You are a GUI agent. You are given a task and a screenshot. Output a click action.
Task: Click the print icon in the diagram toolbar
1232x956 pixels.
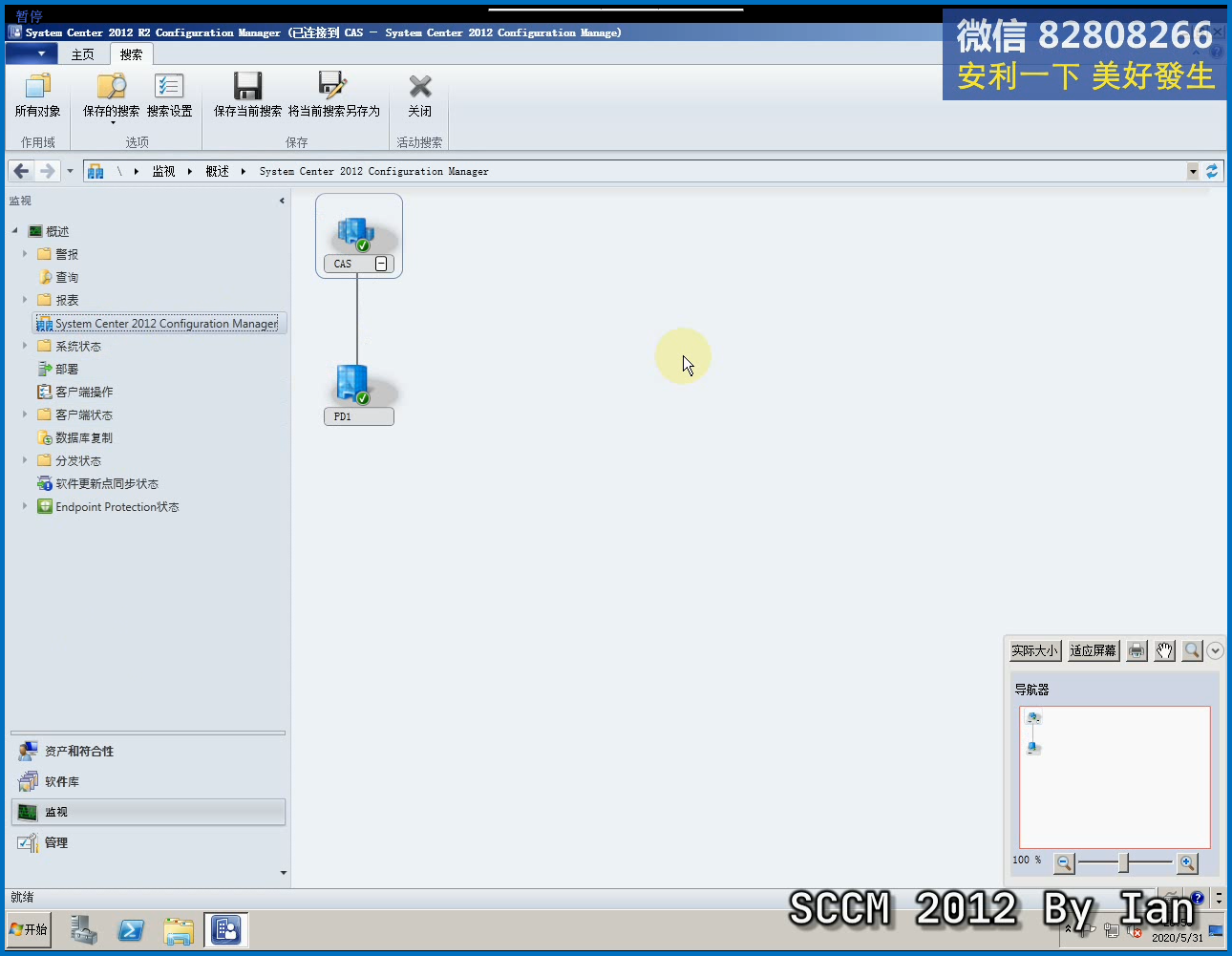tap(1136, 650)
